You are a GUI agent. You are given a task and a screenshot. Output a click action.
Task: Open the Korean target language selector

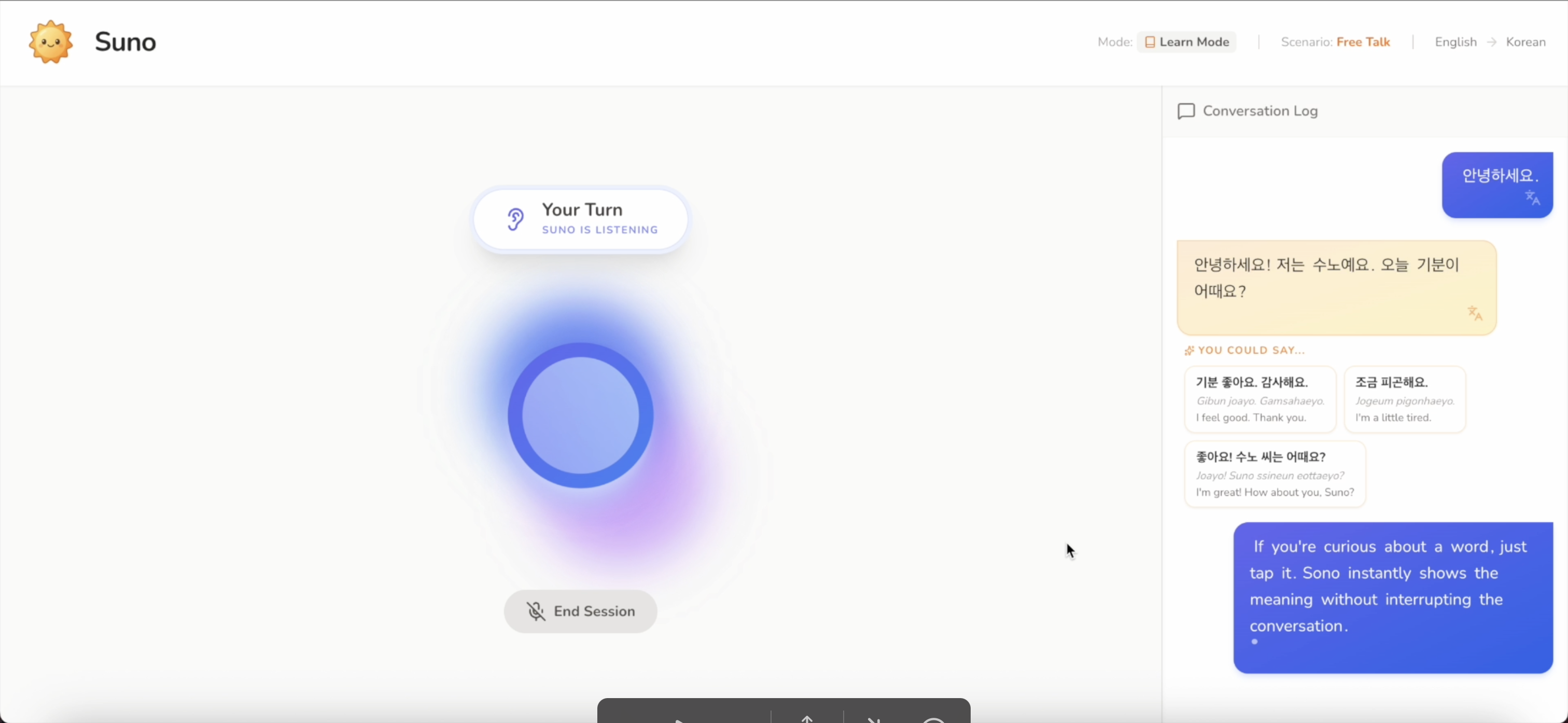point(1525,42)
